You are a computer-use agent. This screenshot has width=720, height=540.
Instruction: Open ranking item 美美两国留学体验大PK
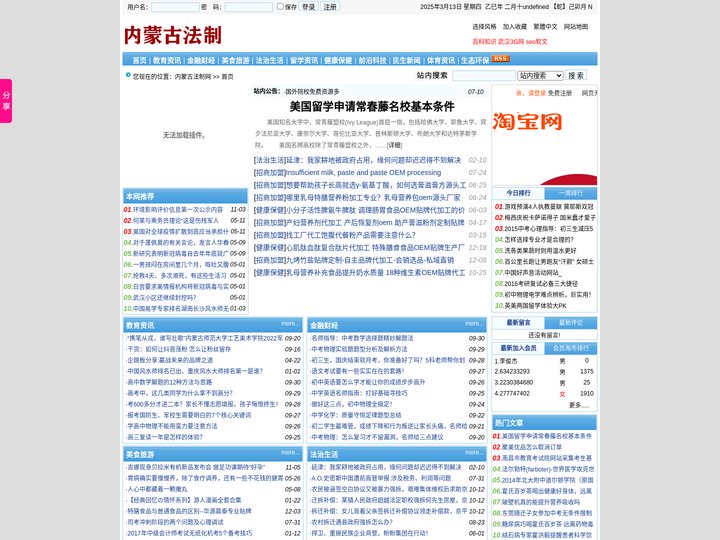[x=535, y=306]
